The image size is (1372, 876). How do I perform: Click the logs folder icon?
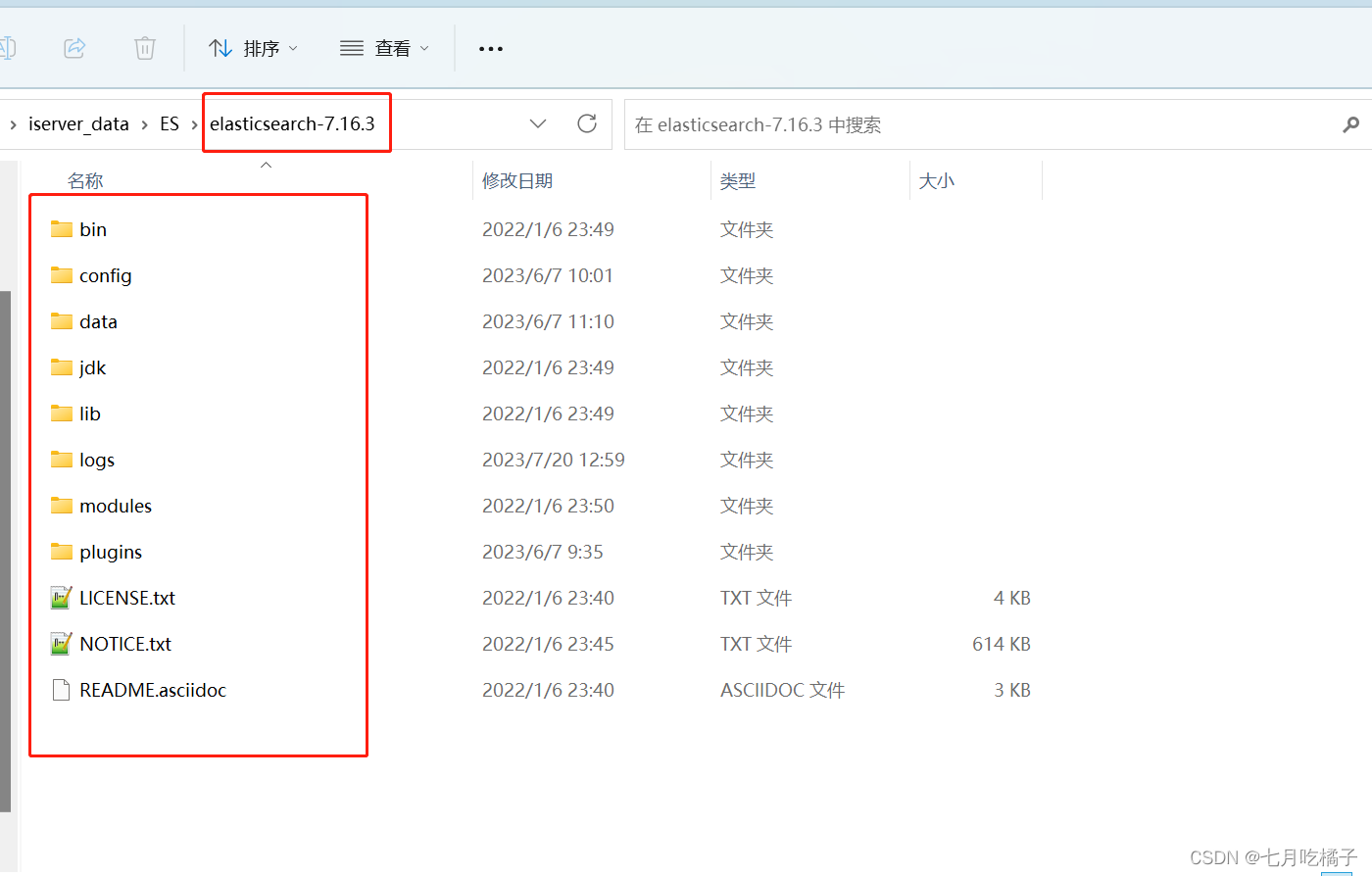pyautogui.click(x=62, y=459)
